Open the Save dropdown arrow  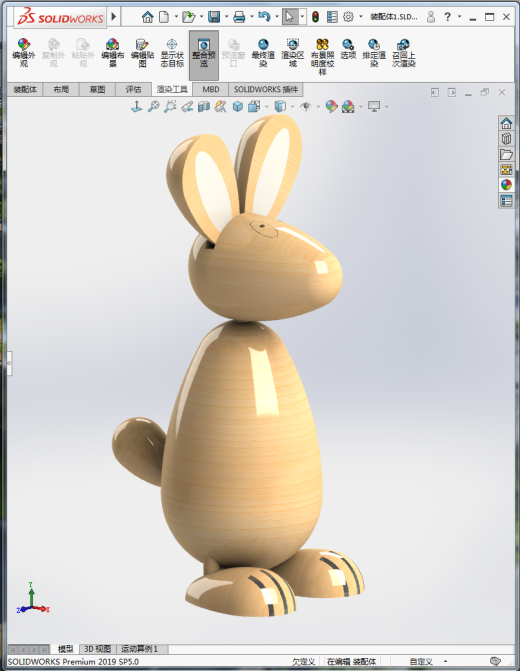pos(226,17)
